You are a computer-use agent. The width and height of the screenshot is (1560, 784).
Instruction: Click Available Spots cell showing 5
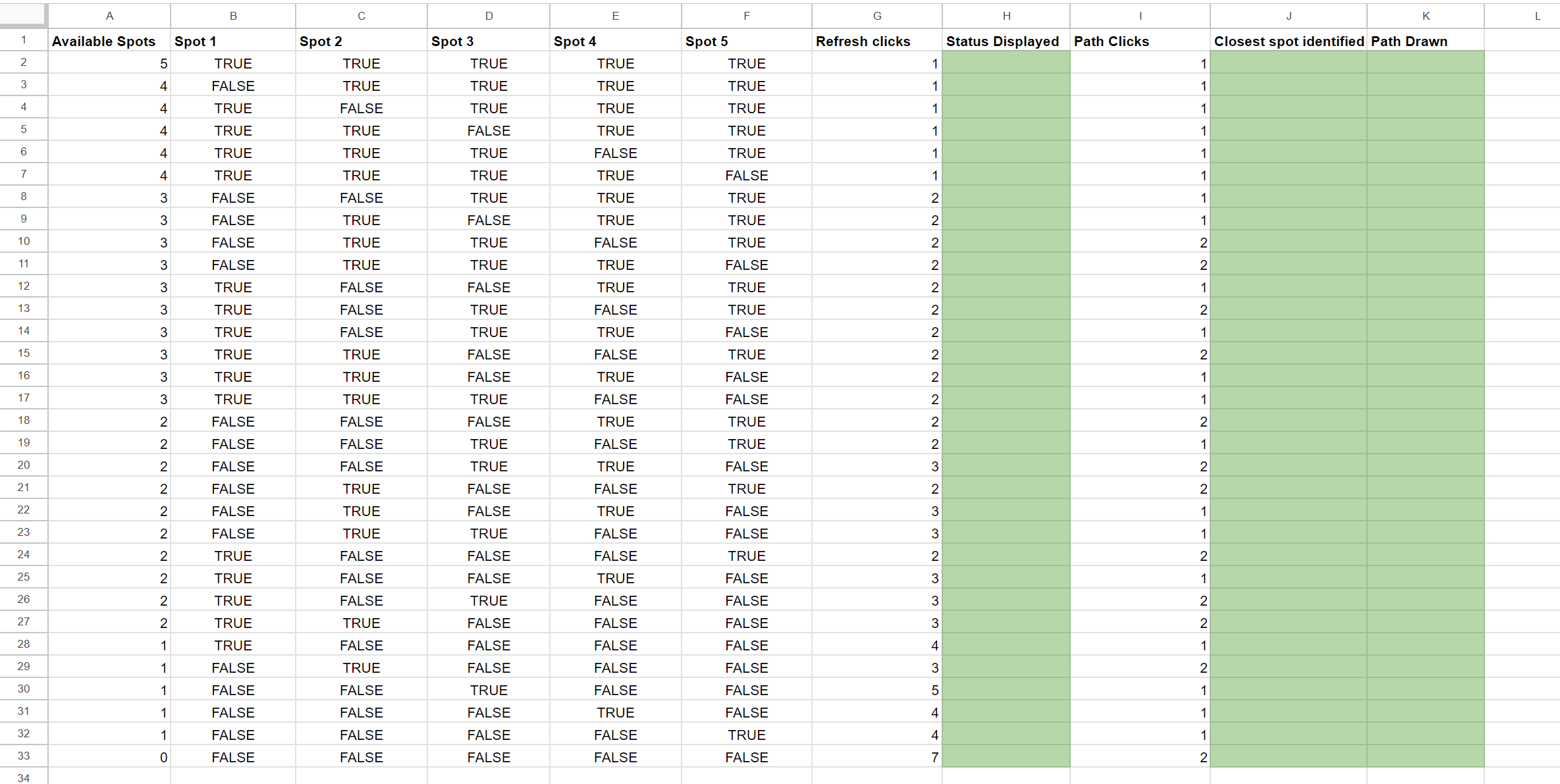point(109,64)
